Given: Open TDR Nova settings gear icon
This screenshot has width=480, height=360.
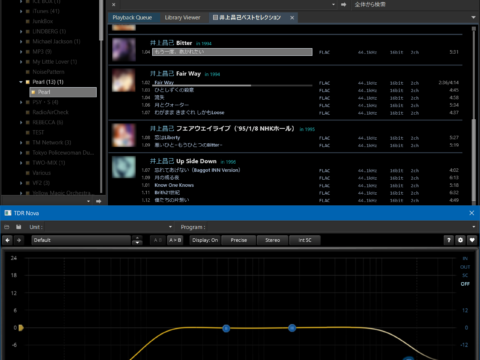Looking at the screenshot, I should pyautogui.click(x=460, y=240).
